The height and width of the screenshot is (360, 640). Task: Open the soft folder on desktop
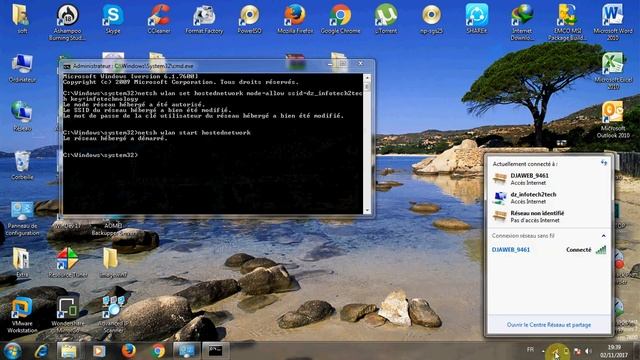21,18
